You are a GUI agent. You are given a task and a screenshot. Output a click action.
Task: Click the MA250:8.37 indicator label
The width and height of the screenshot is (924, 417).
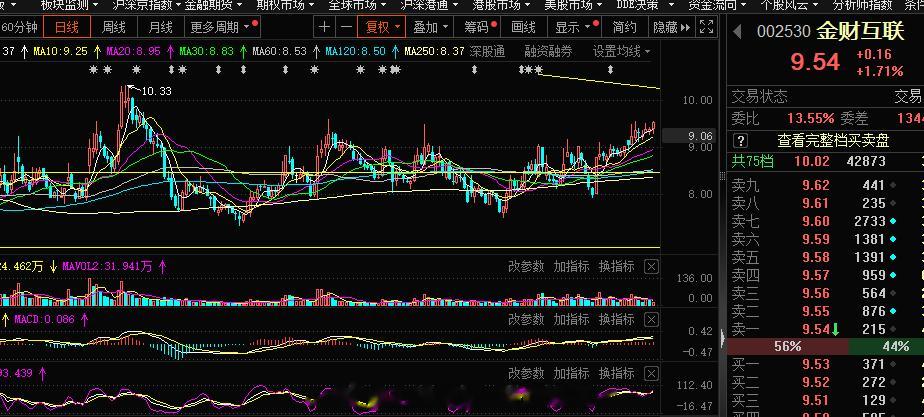(434, 52)
